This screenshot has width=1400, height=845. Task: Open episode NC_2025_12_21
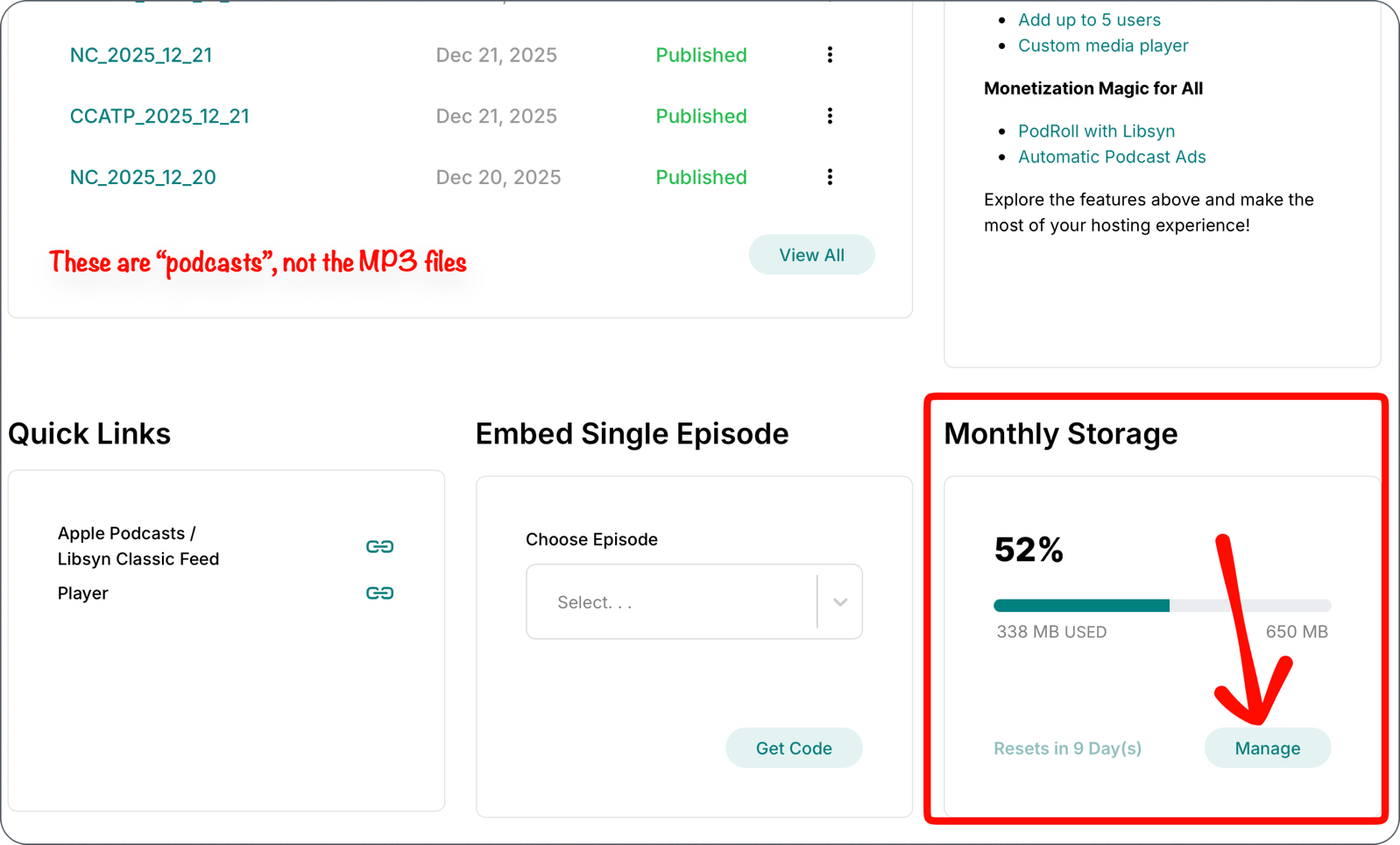pyautogui.click(x=141, y=54)
